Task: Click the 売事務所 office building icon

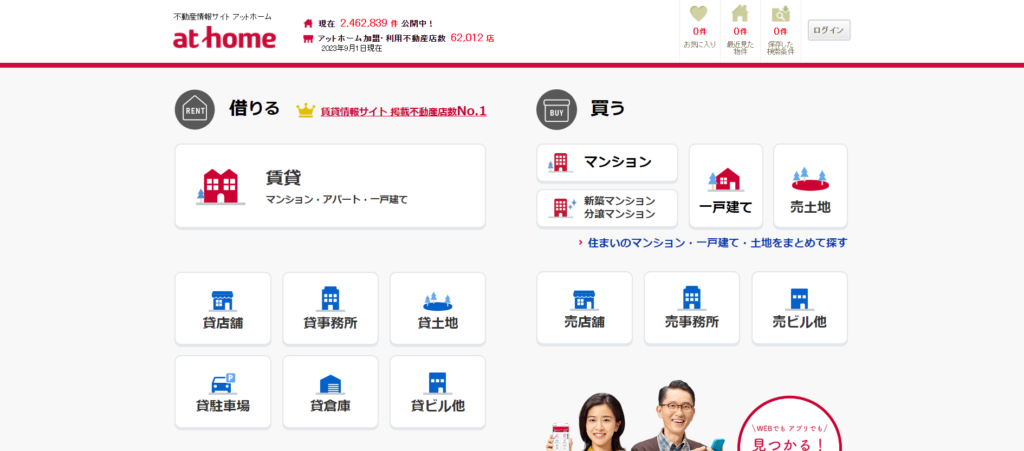Action: pyautogui.click(x=692, y=299)
